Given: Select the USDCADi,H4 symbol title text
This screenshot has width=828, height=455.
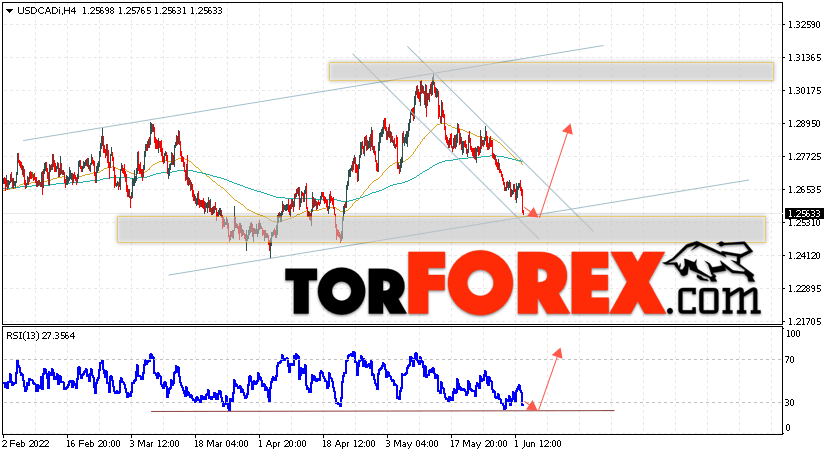Looking at the screenshot, I should click(x=46, y=11).
